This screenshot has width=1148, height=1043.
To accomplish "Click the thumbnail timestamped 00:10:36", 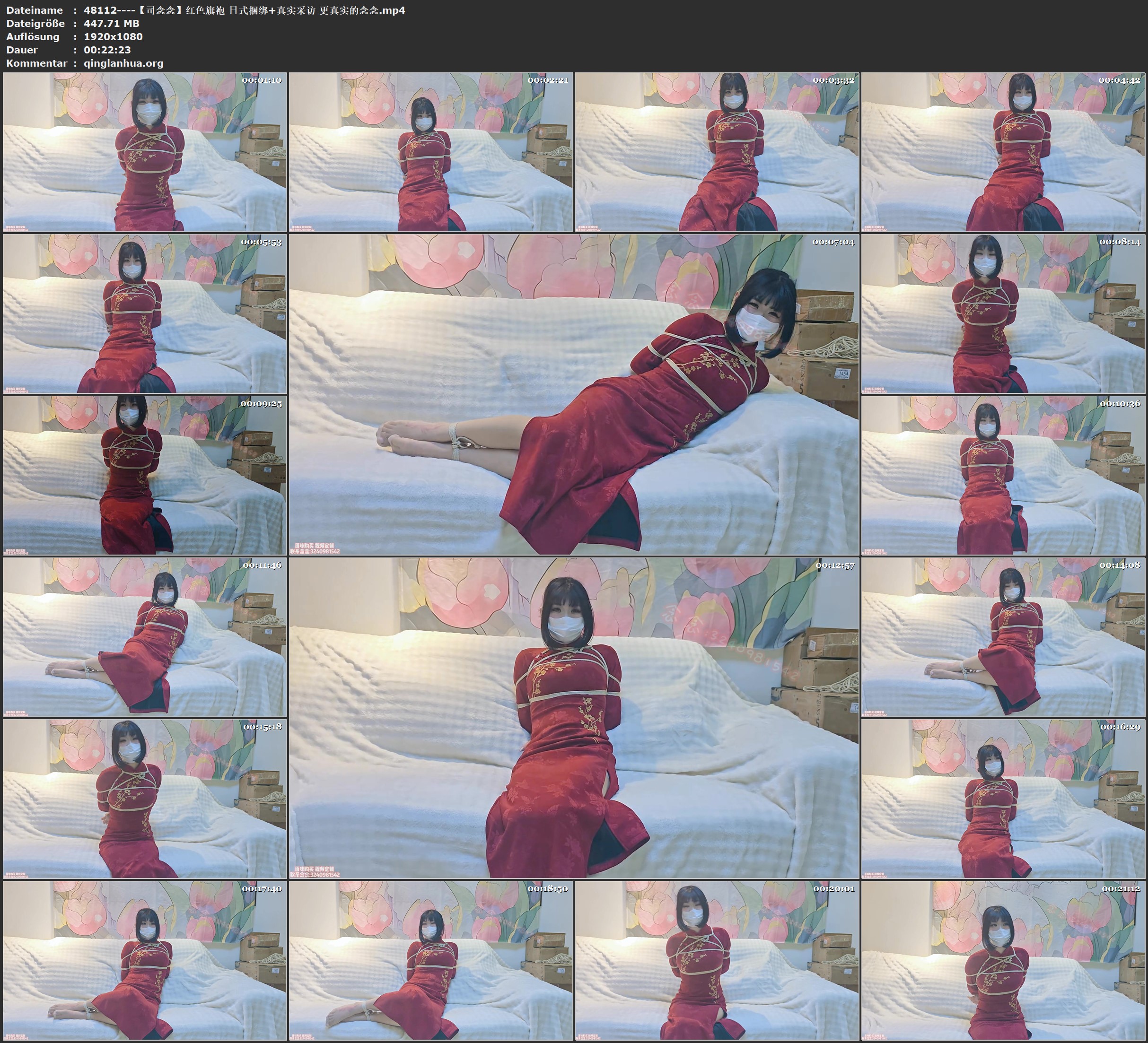I will 1003,475.
